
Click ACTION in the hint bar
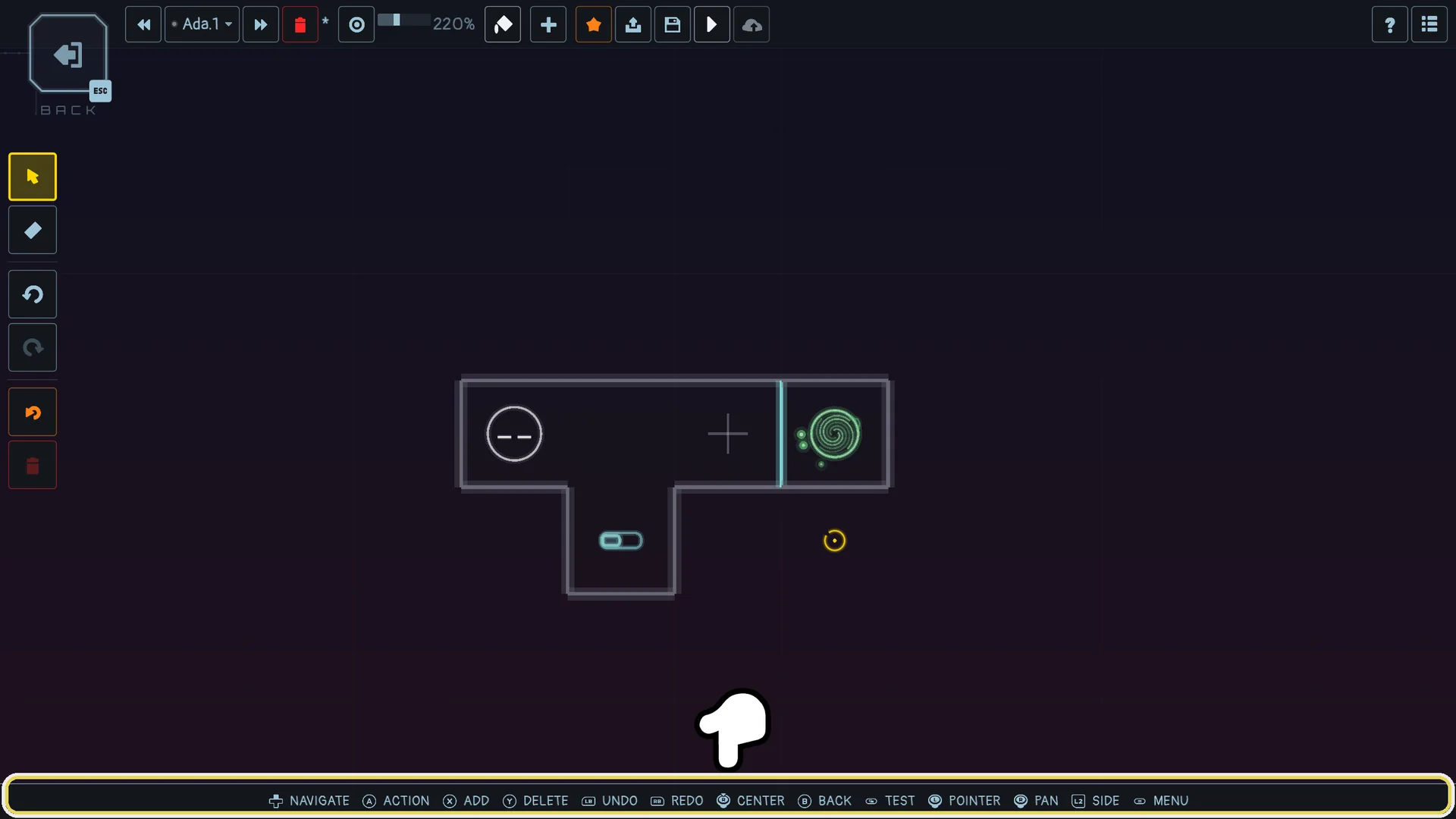[396, 801]
